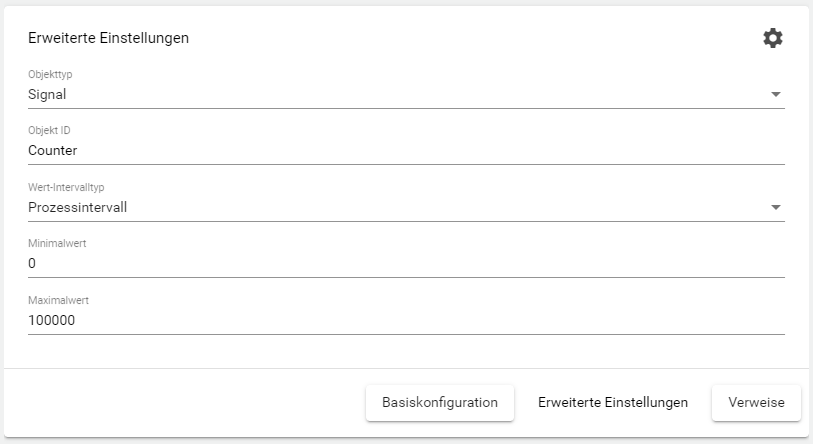
Task: Expand the Objekttyp dropdown arrow
Action: (776, 95)
